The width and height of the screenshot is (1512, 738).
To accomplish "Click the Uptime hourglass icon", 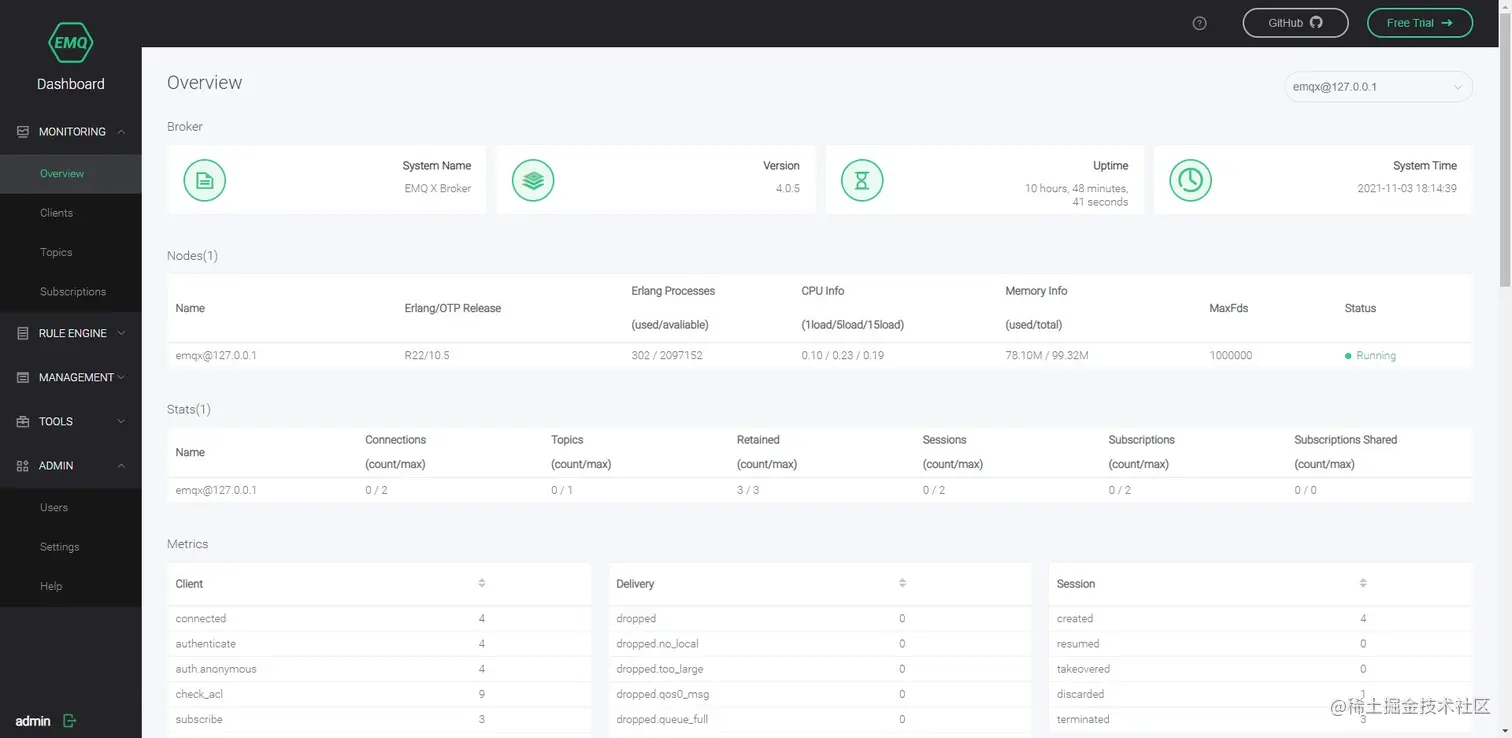I will point(862,180).
